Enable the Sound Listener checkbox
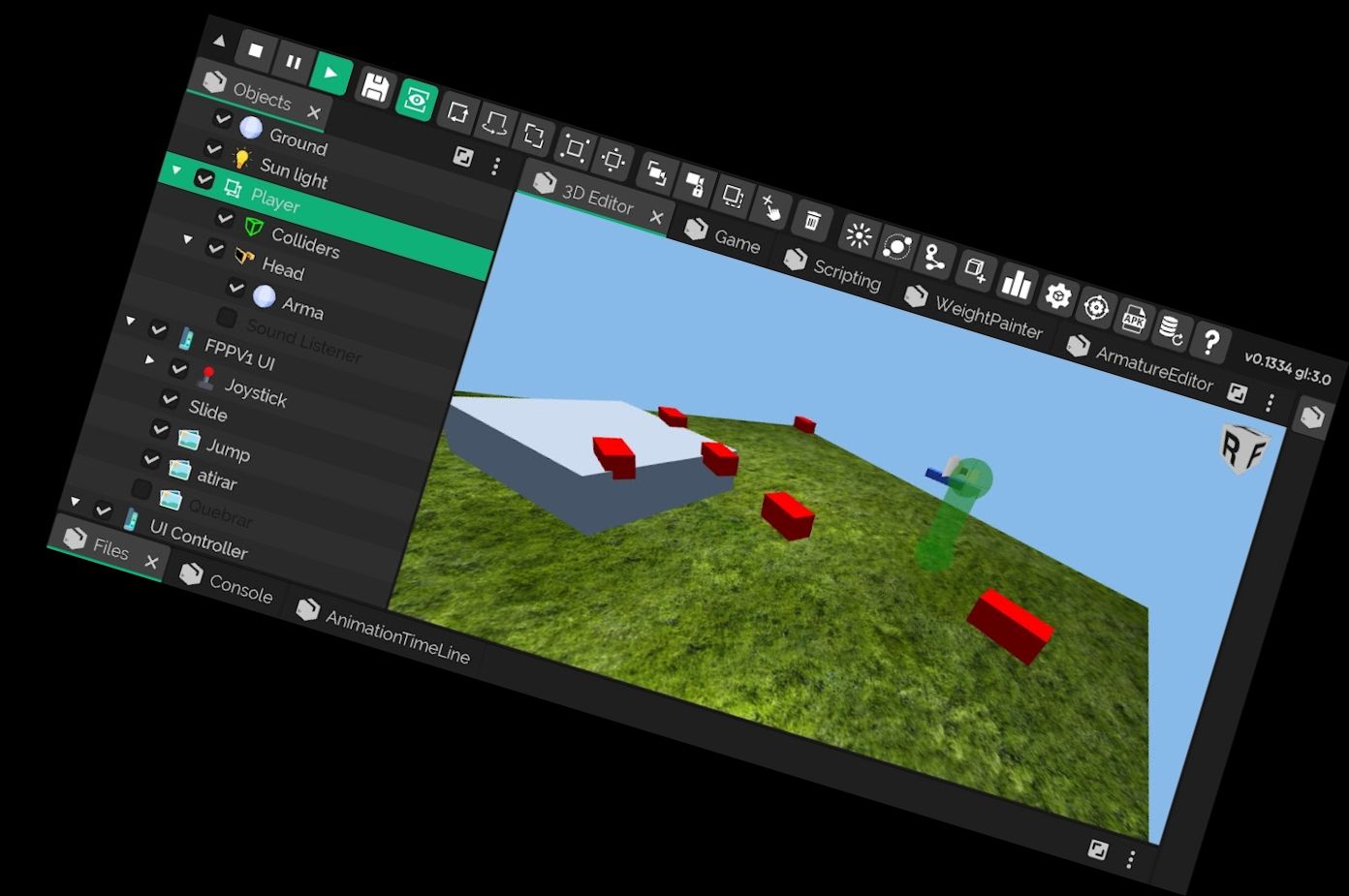 click(227, 318)
